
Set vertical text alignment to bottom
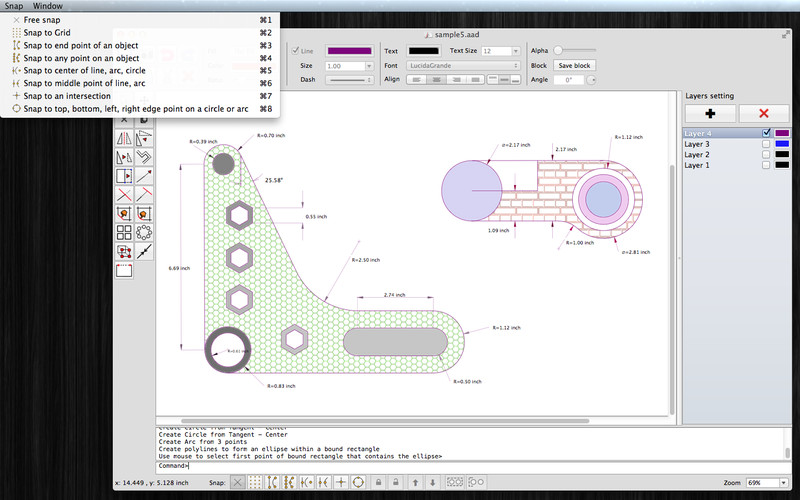pos(515,80)
